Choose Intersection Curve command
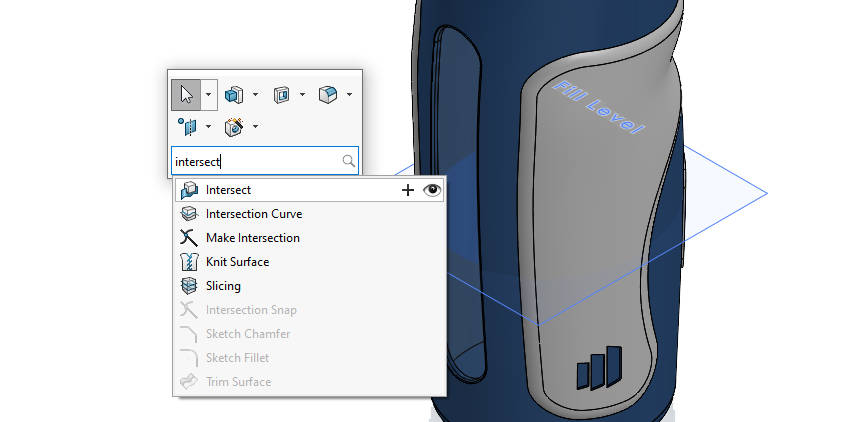Image resolution: width=855 pixels, height=422 pixels. tap(253, 214)
